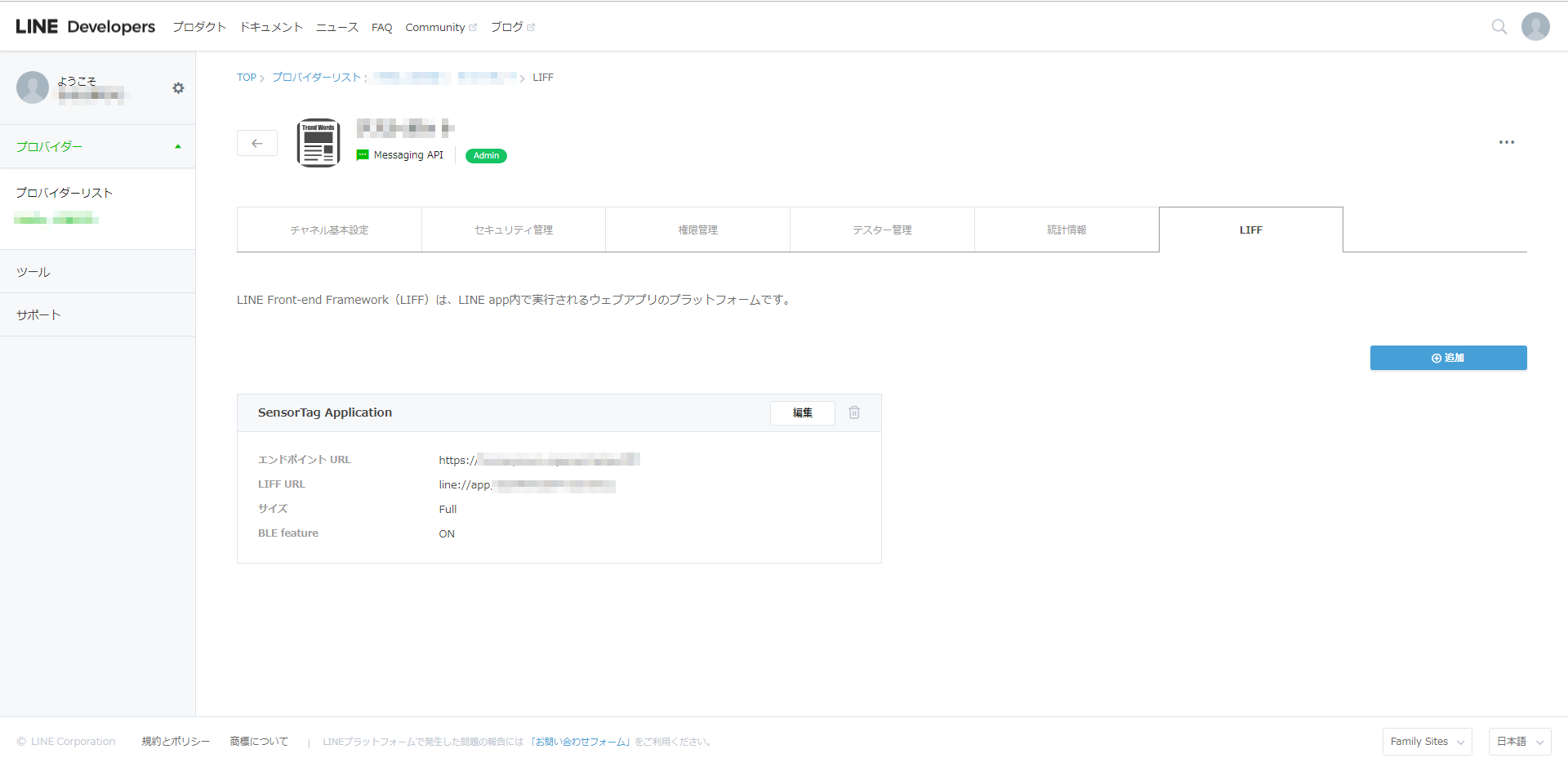Click the sidebar profile avatar
The height and width of the screenshot is (767, 1568).
tap(33, 87)
